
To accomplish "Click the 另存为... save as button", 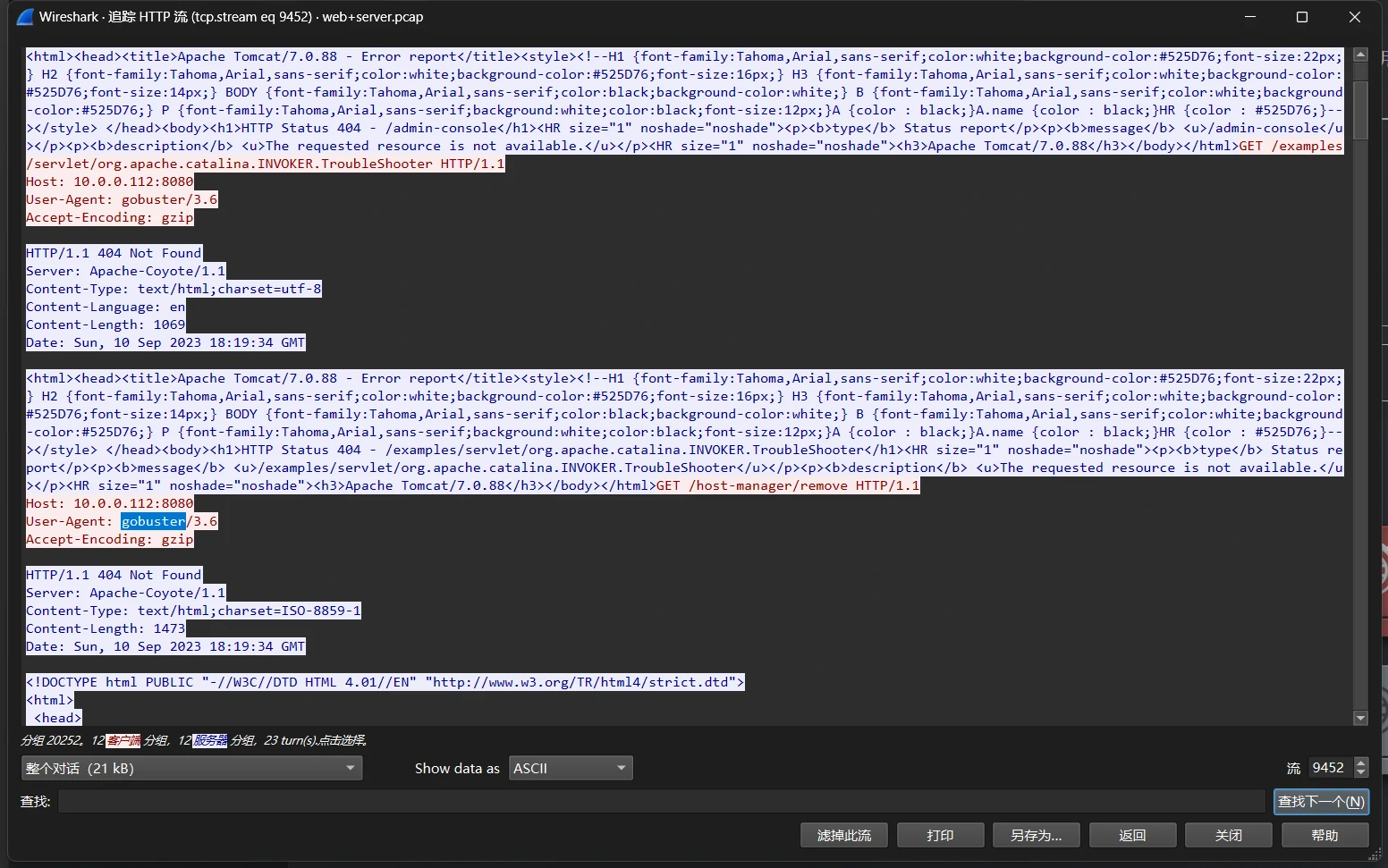I will click(x=1036, y=835).
